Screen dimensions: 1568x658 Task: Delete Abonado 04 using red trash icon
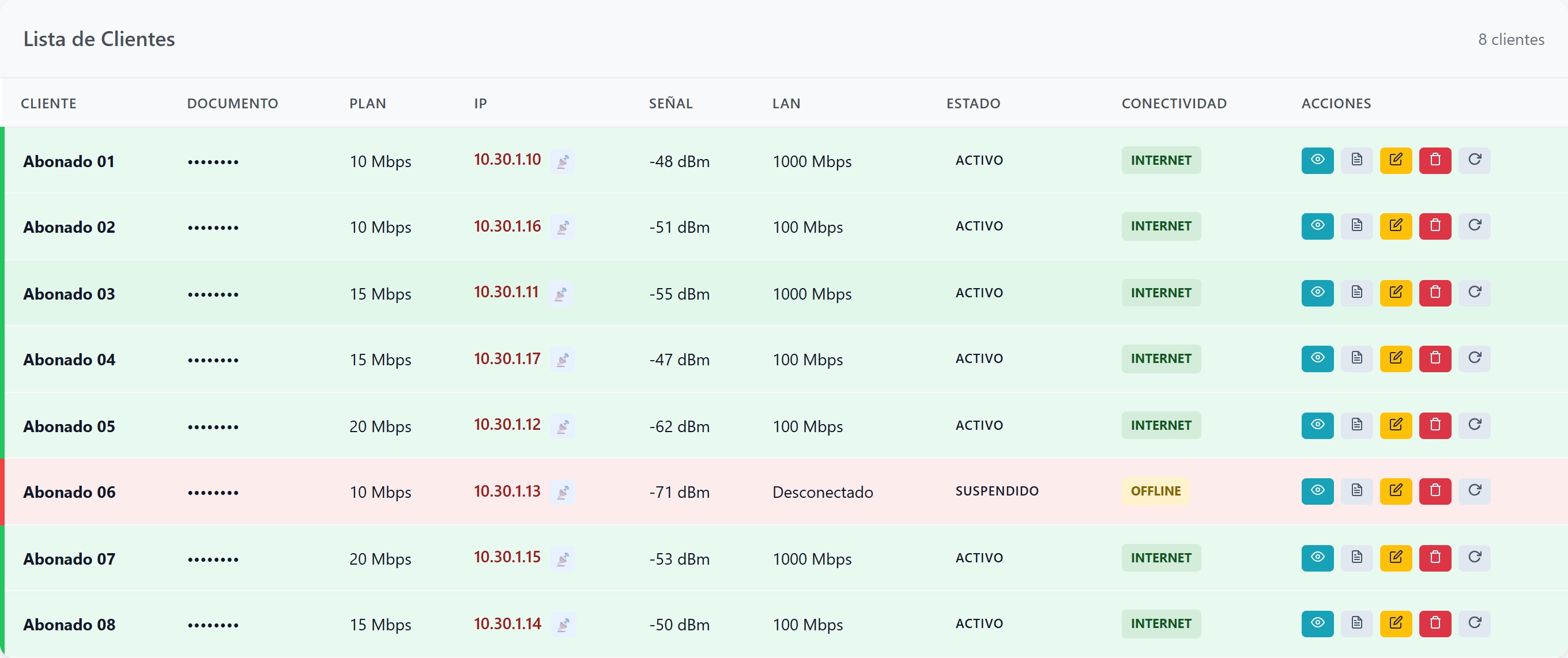pos(1435,359)
